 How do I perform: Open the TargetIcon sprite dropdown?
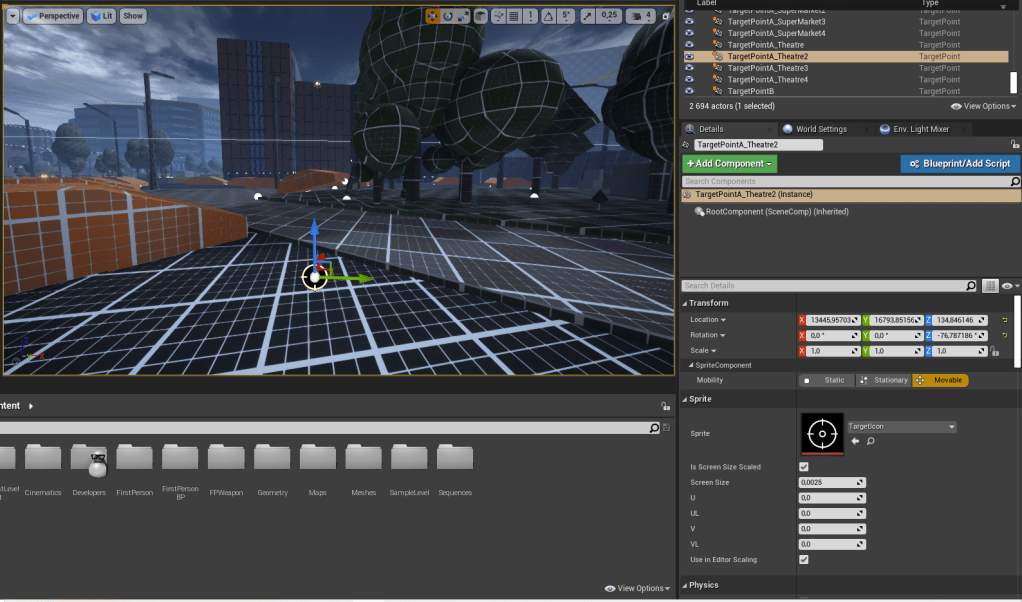tap(902, 427)
